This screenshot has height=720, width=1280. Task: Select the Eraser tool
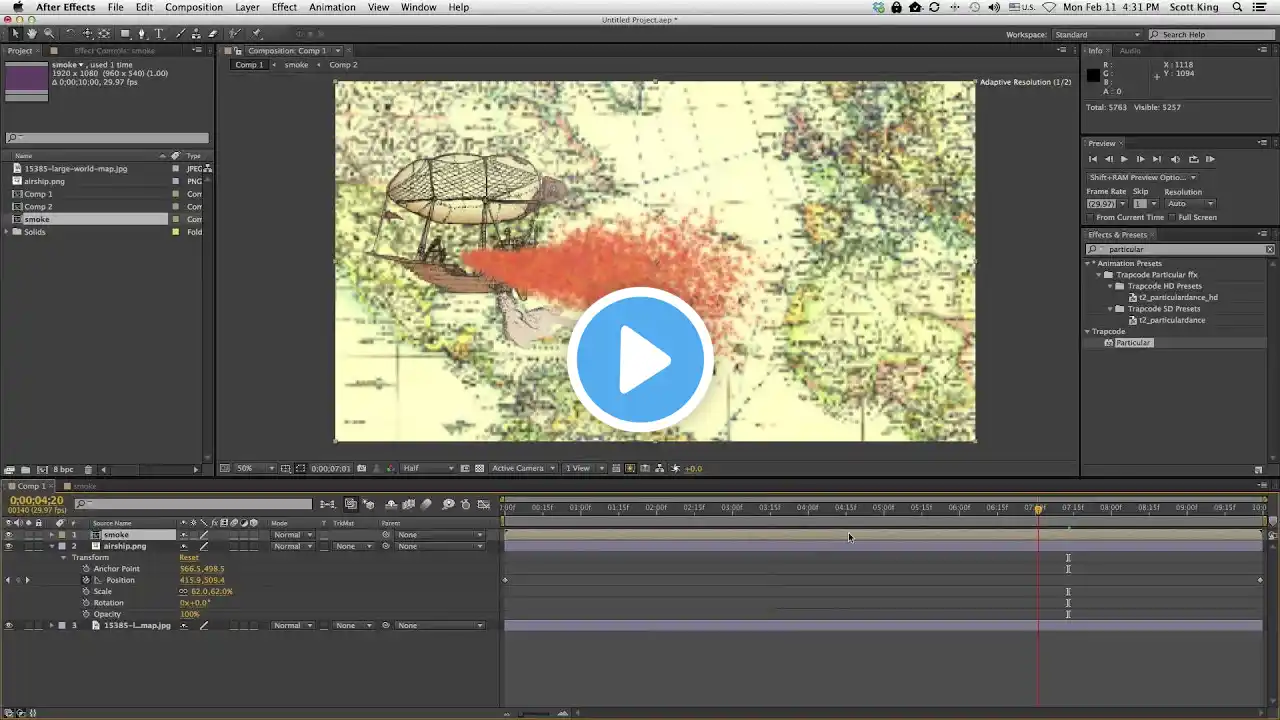(x=212, y=34)
